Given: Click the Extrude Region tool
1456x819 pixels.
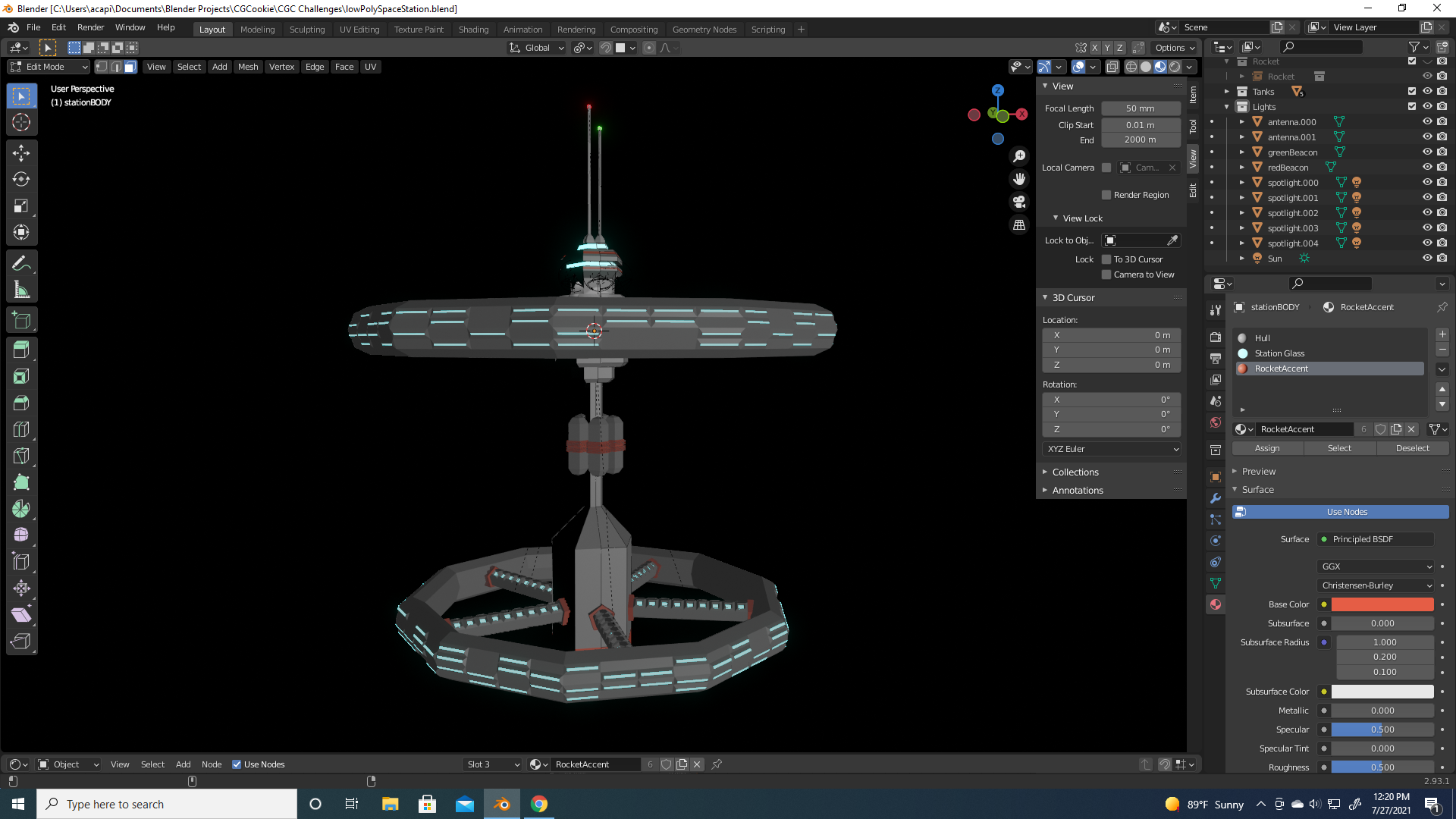Looking at the screenshot, I should tap(21, 350).
